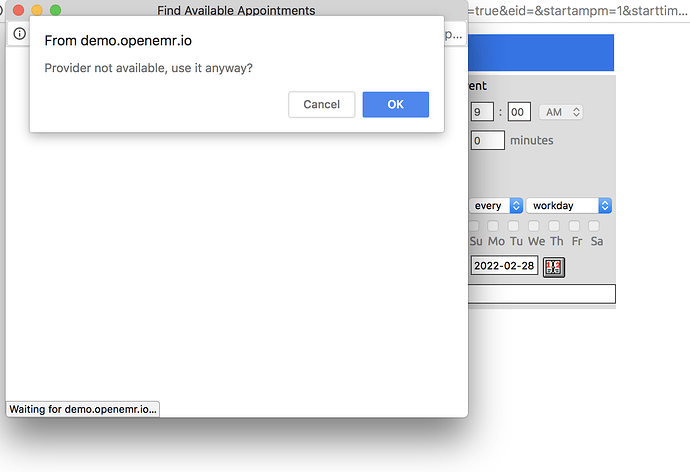Click the site info icon in address bar

coord(19,33)
